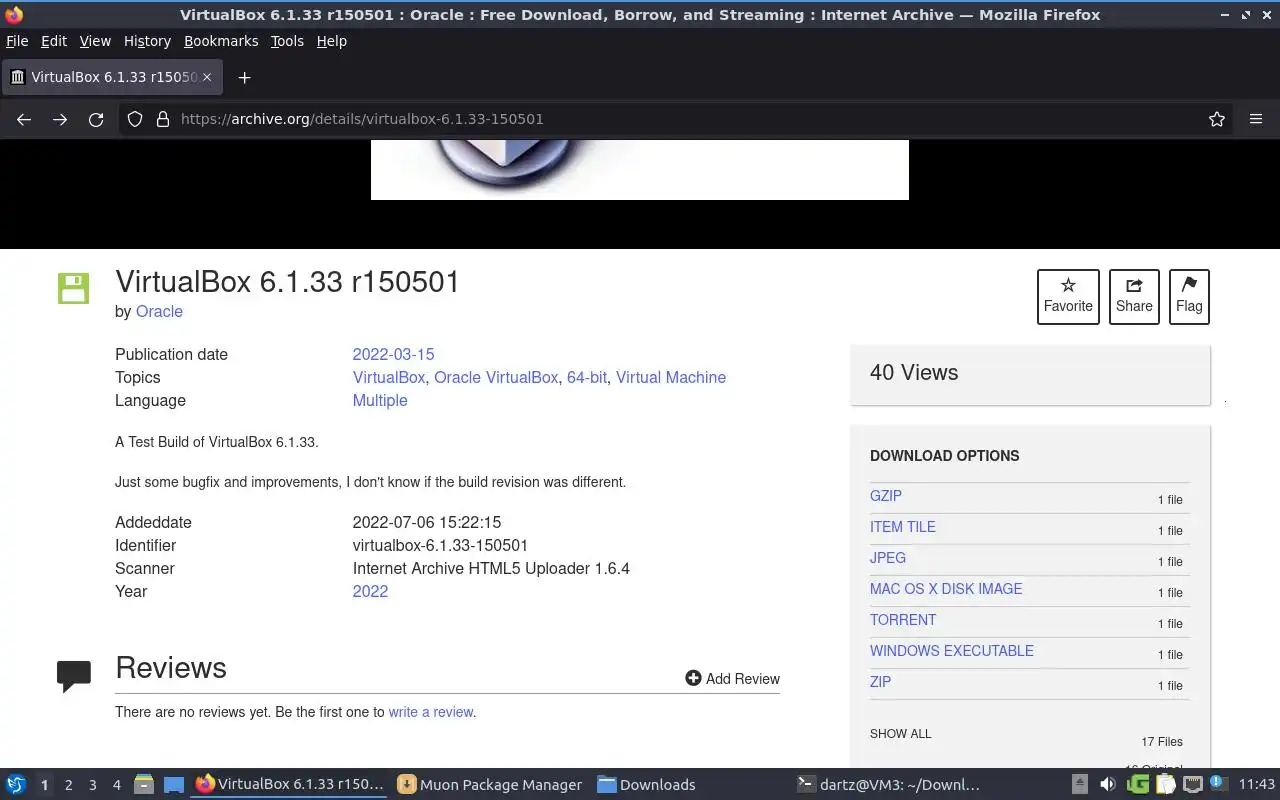The image size is (1280, 800).
Task: Click the removable media eject tray icon
Action: point(1079,785)
